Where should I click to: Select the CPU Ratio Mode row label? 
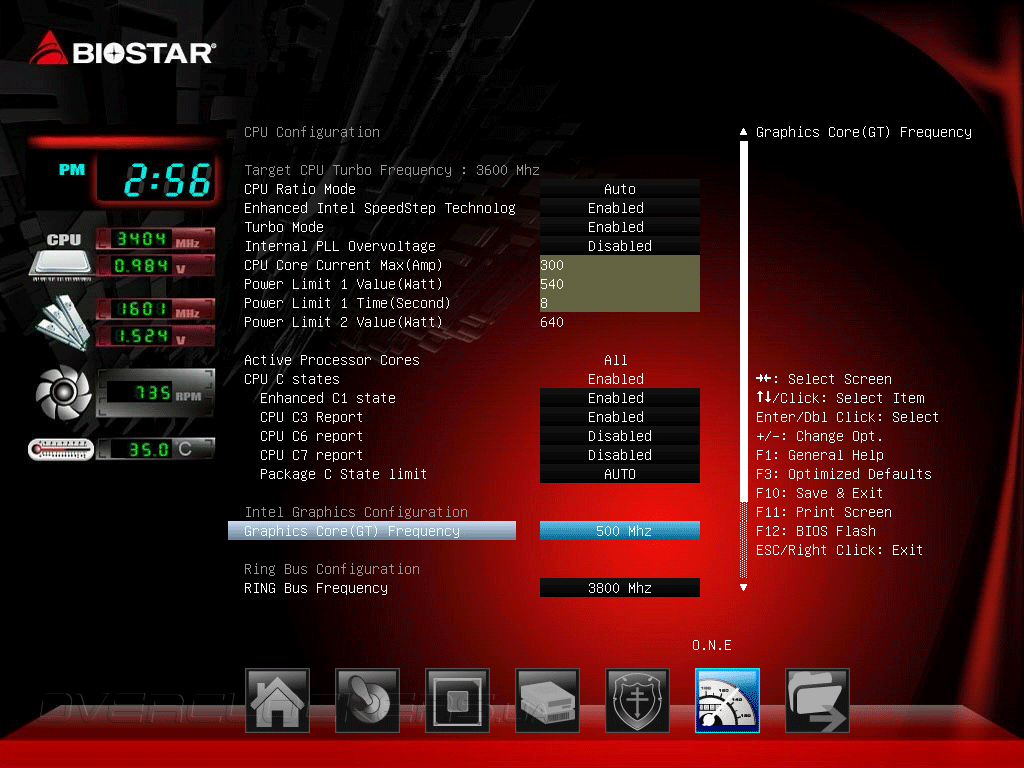tap(300, 189)
